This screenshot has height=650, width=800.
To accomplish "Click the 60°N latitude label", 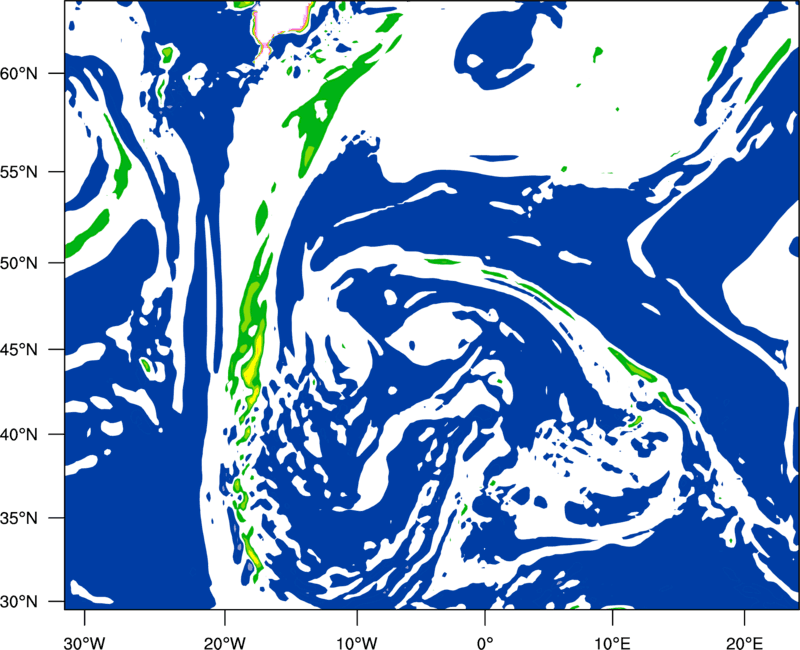I will (x=19, y=74).
